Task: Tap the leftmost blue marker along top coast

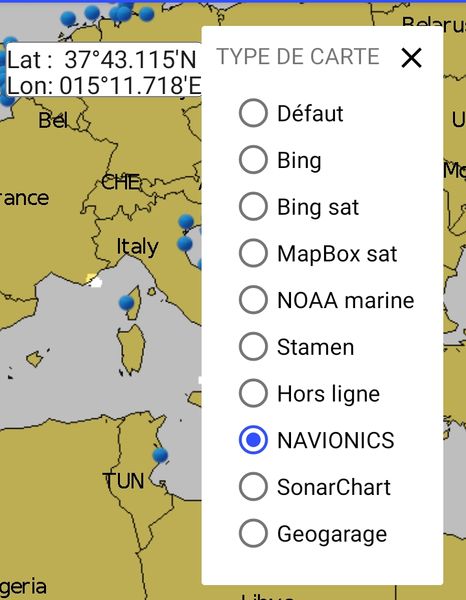Action: click(x=68, y=18)
